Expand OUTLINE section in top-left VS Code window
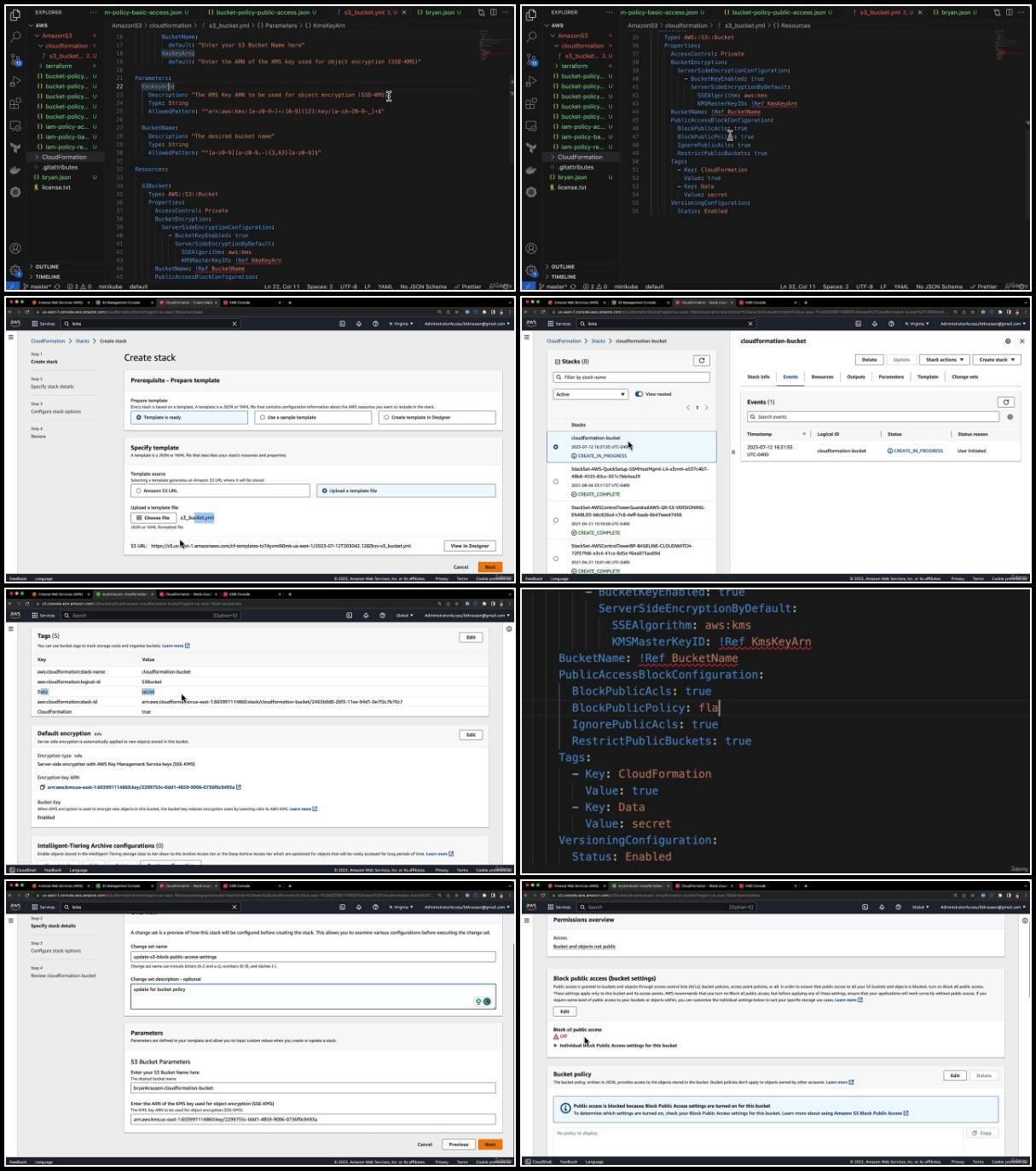 (47, 267)
